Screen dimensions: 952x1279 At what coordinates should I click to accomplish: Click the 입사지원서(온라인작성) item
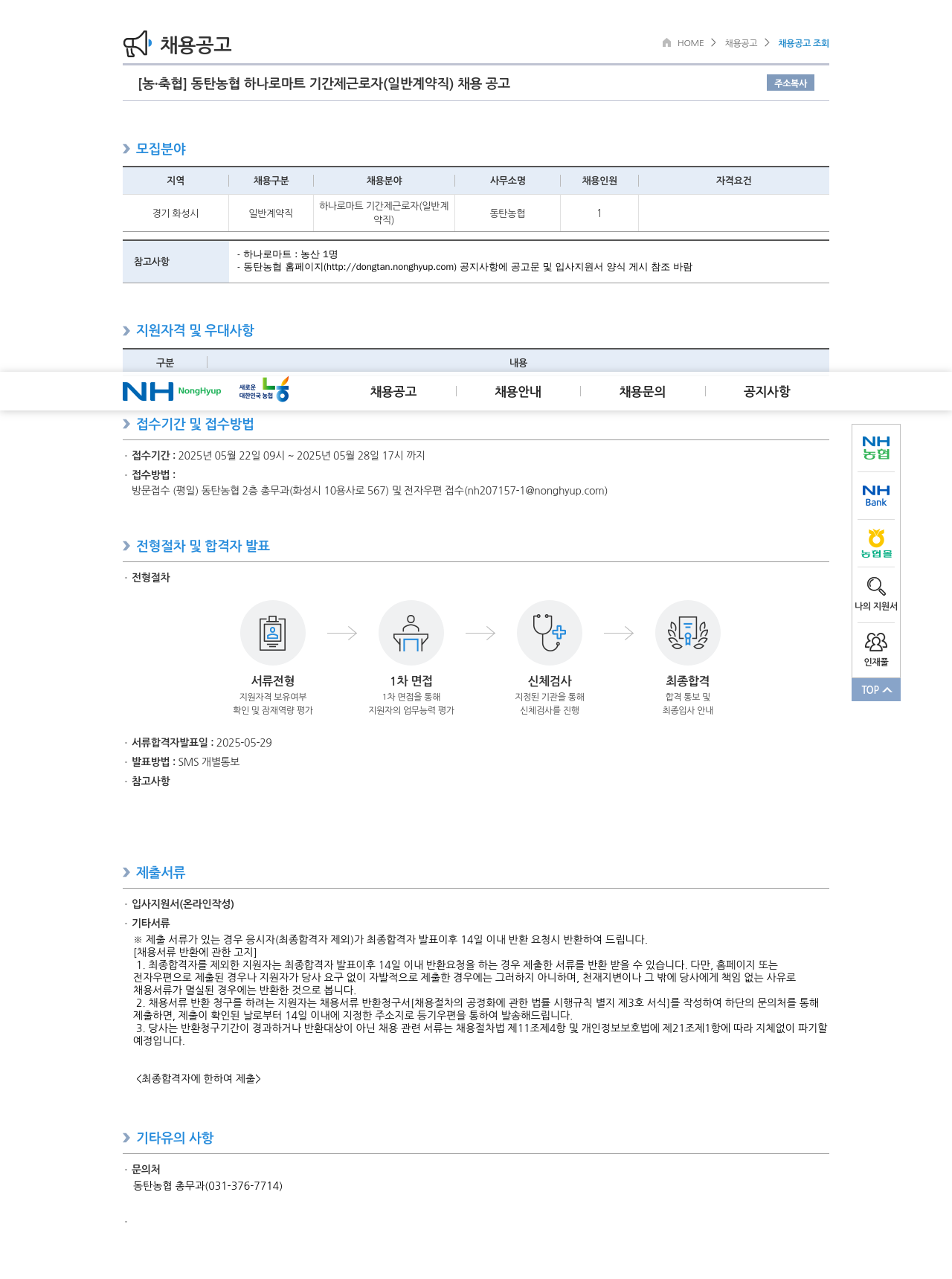point(183,904)
